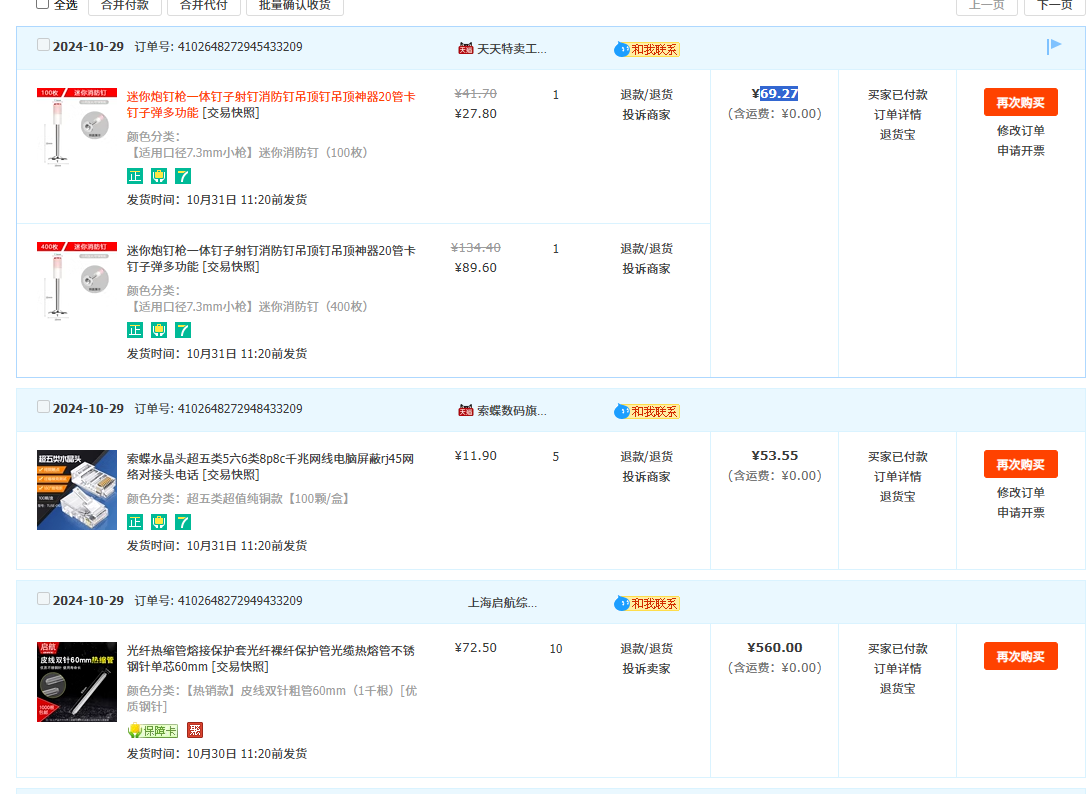Tick the 全选 select-all checkbox
Viewport: 1089px width, 794px height.
tap(42, 4)
